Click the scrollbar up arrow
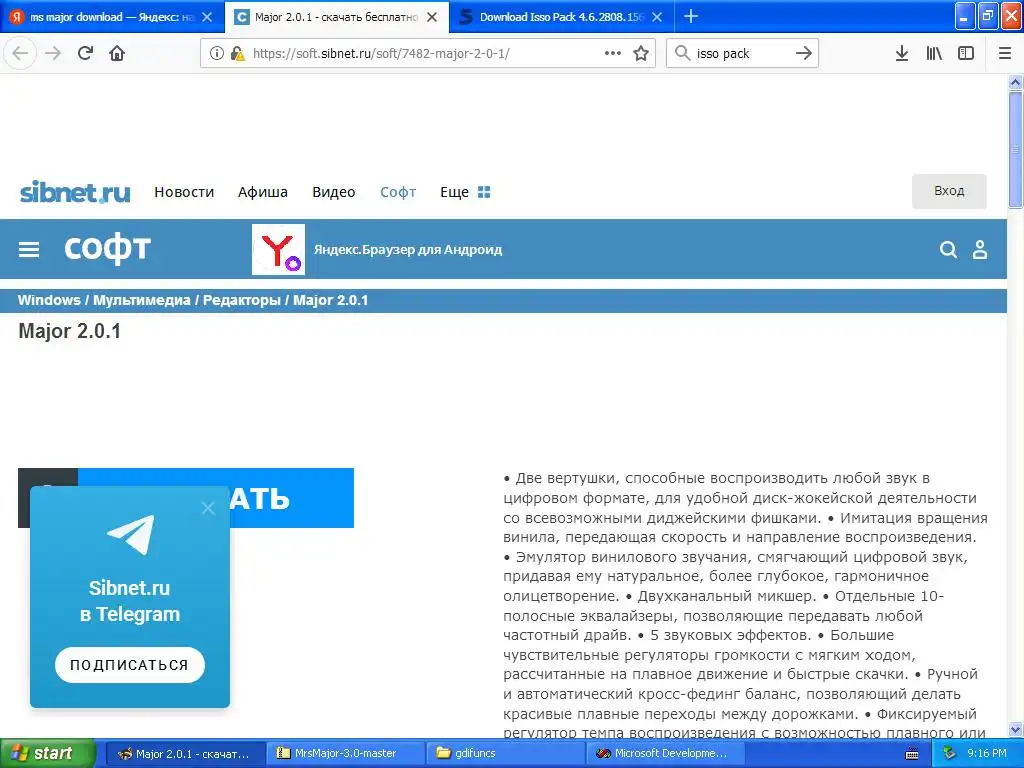The height and width of the screenshot is (768, 1024). pos(1016,82)
